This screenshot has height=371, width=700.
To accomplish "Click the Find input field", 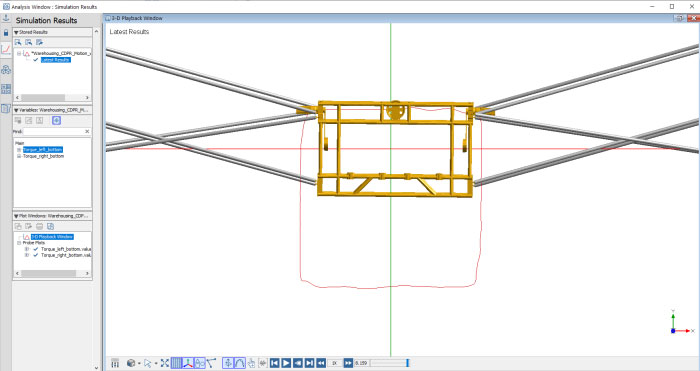I will click(54, 131).
